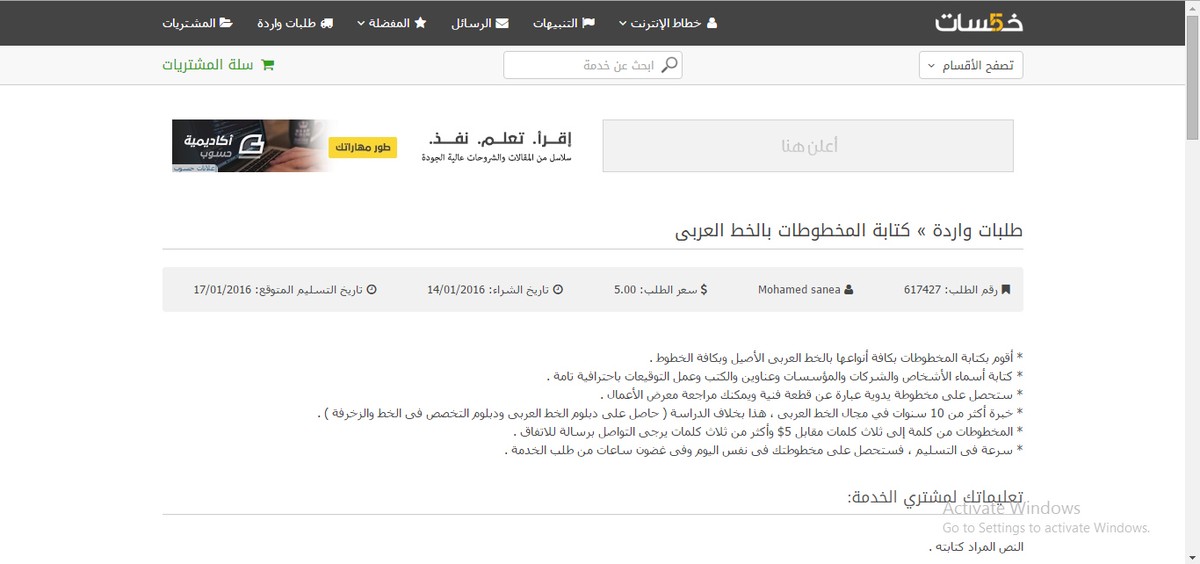Click the magnifier icon in search box
The height and width of the screenshot is (564, 1200).
[671, 65]
